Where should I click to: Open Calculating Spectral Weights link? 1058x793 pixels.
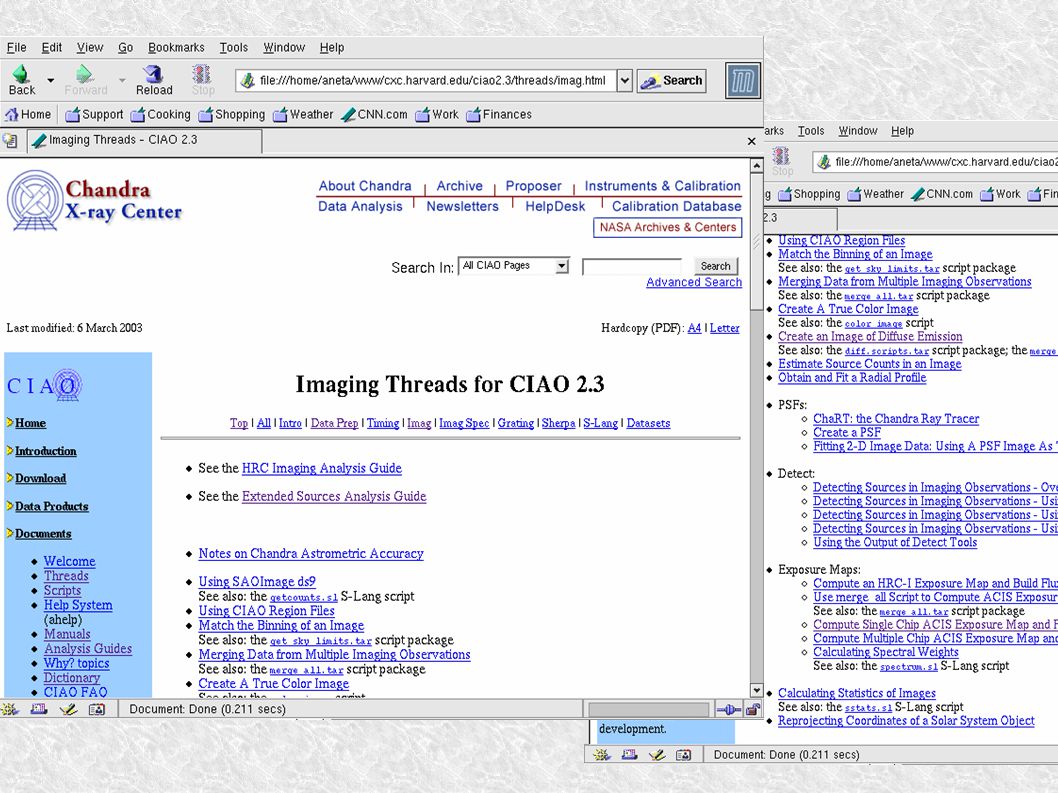885,652
